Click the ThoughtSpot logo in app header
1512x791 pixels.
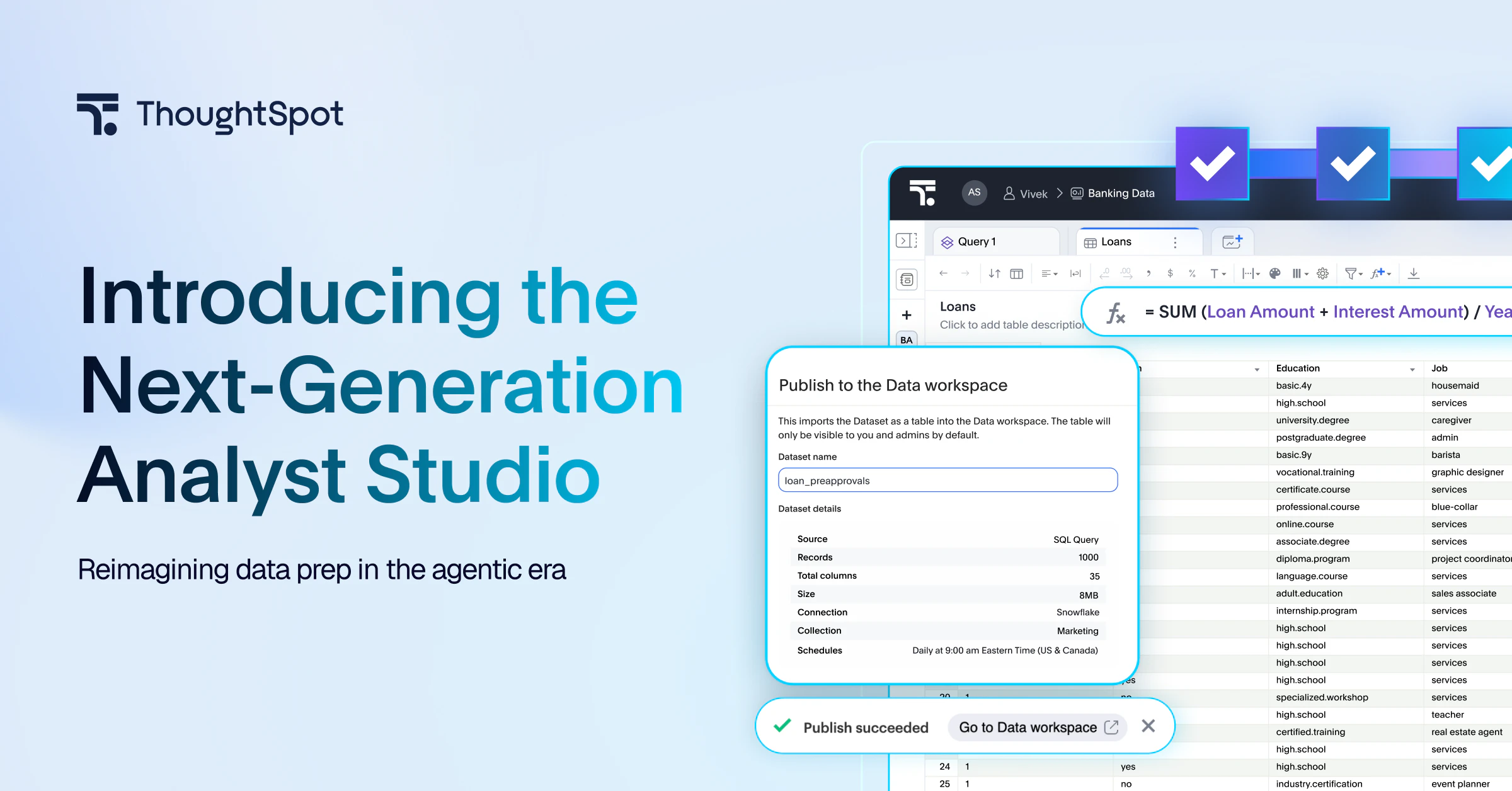(923, 193)
